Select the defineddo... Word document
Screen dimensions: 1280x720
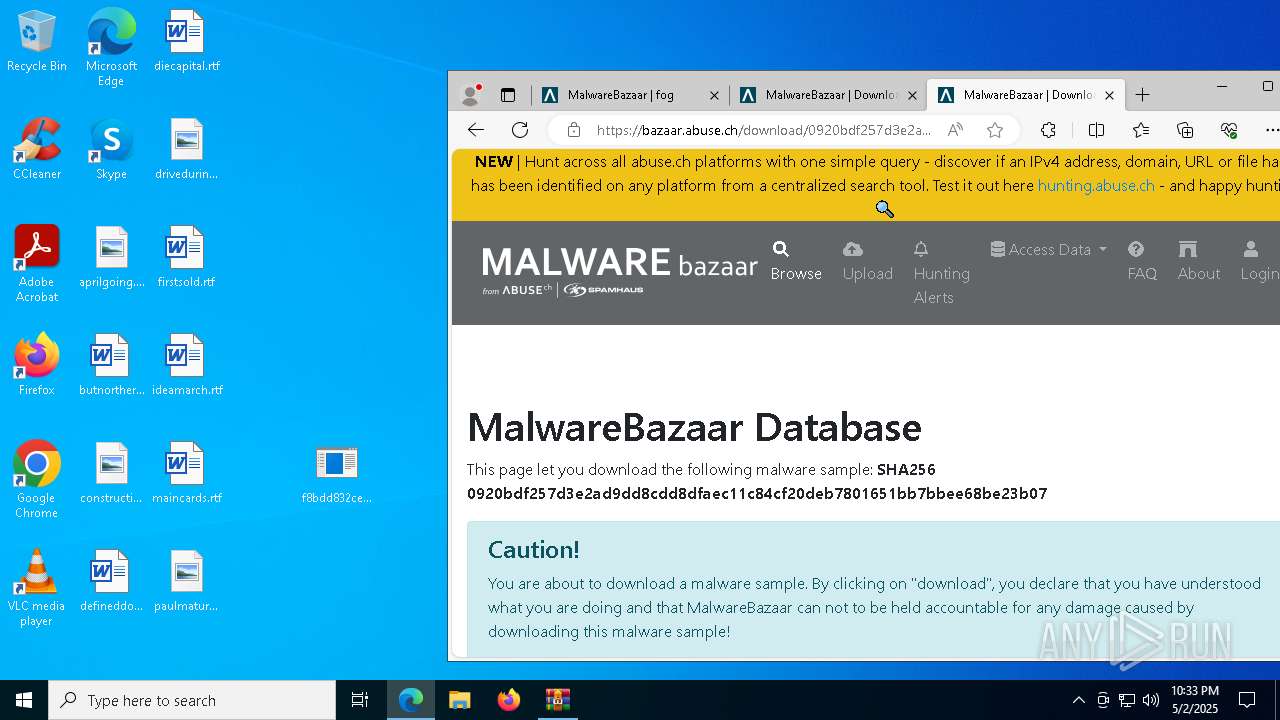click(111, 582)
